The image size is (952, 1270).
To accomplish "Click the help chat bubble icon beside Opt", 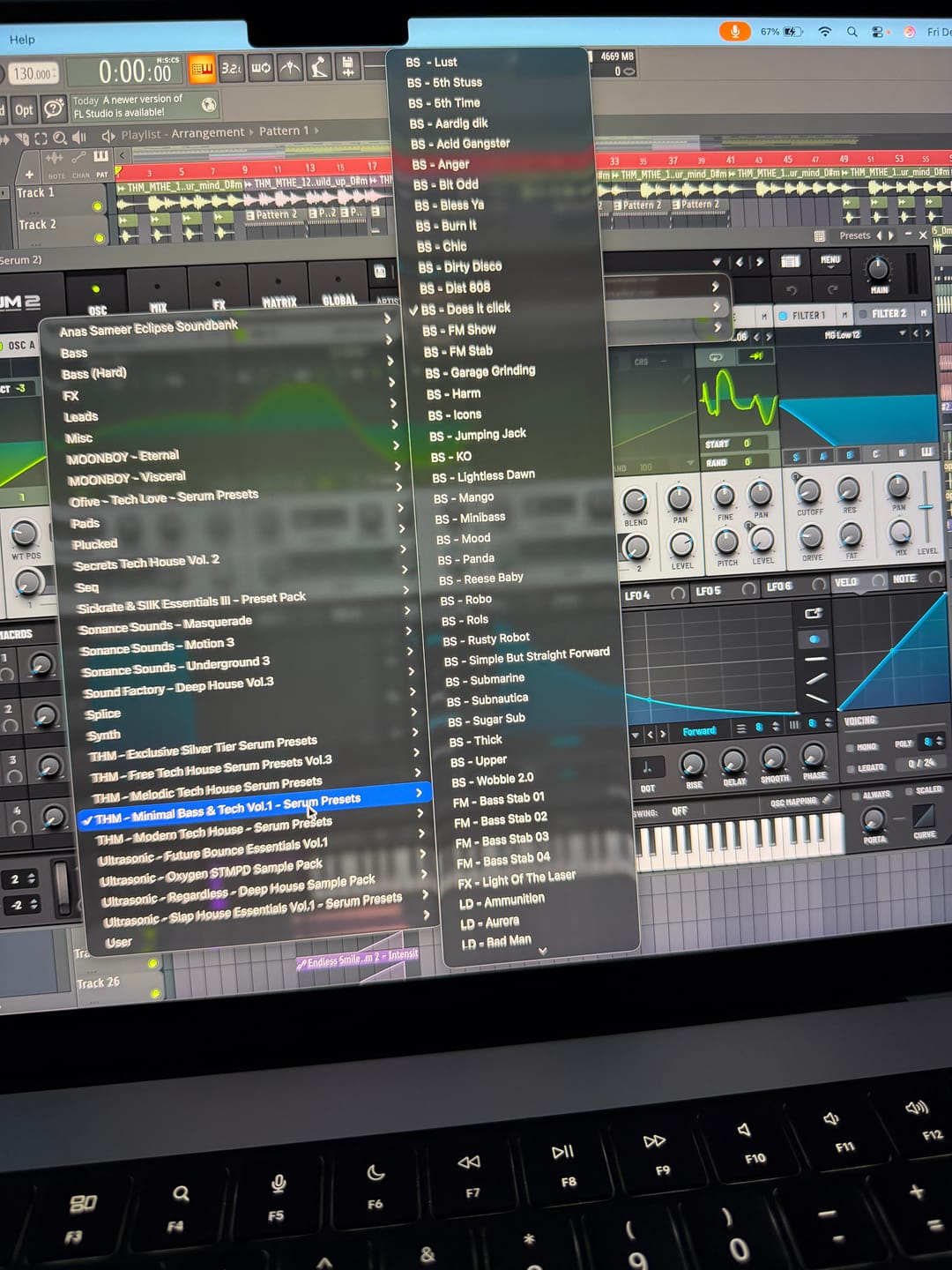I will [54, 108].
